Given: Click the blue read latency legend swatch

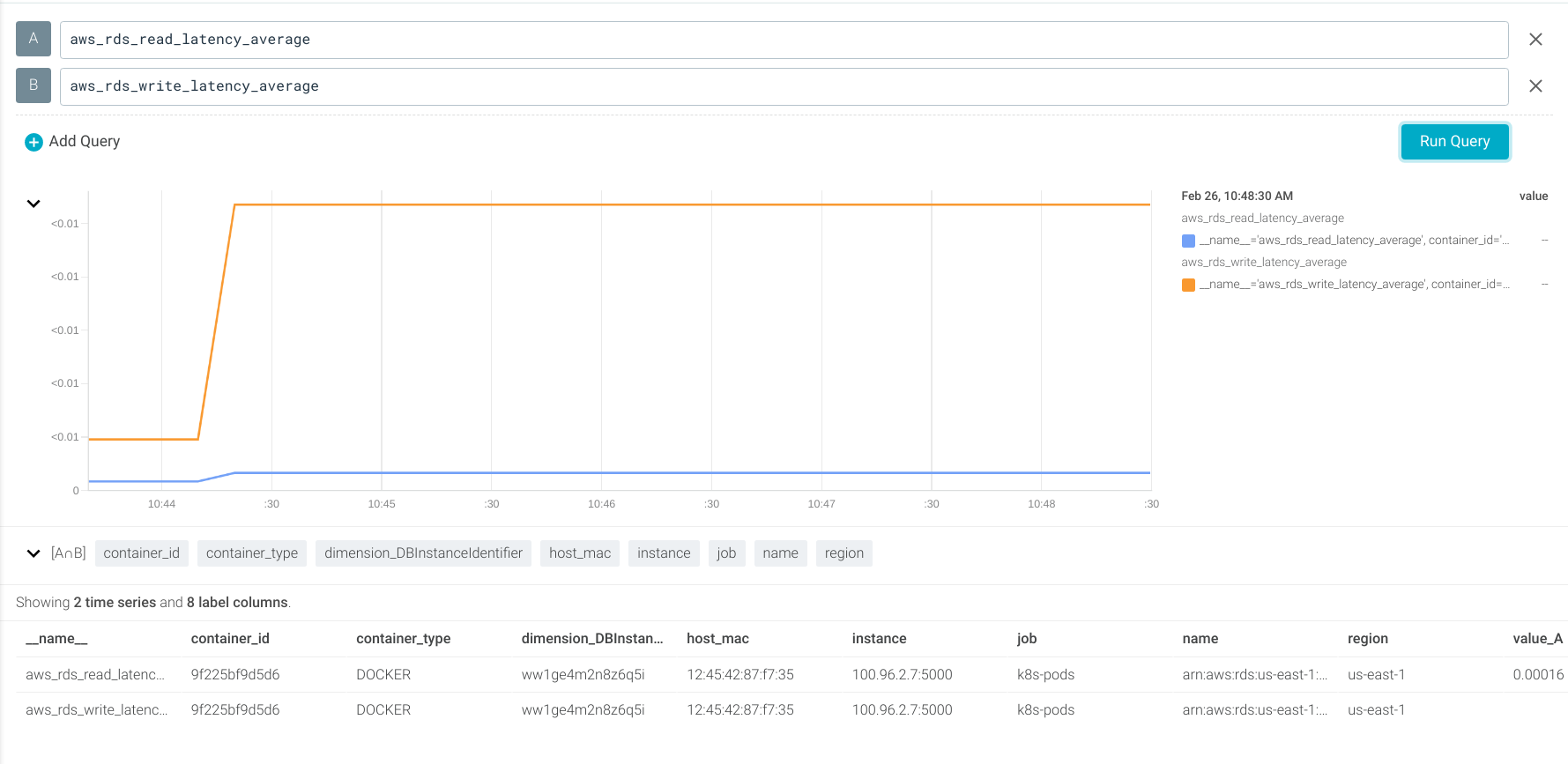Looking at the screenshot, I should [x=1188, y=241].
